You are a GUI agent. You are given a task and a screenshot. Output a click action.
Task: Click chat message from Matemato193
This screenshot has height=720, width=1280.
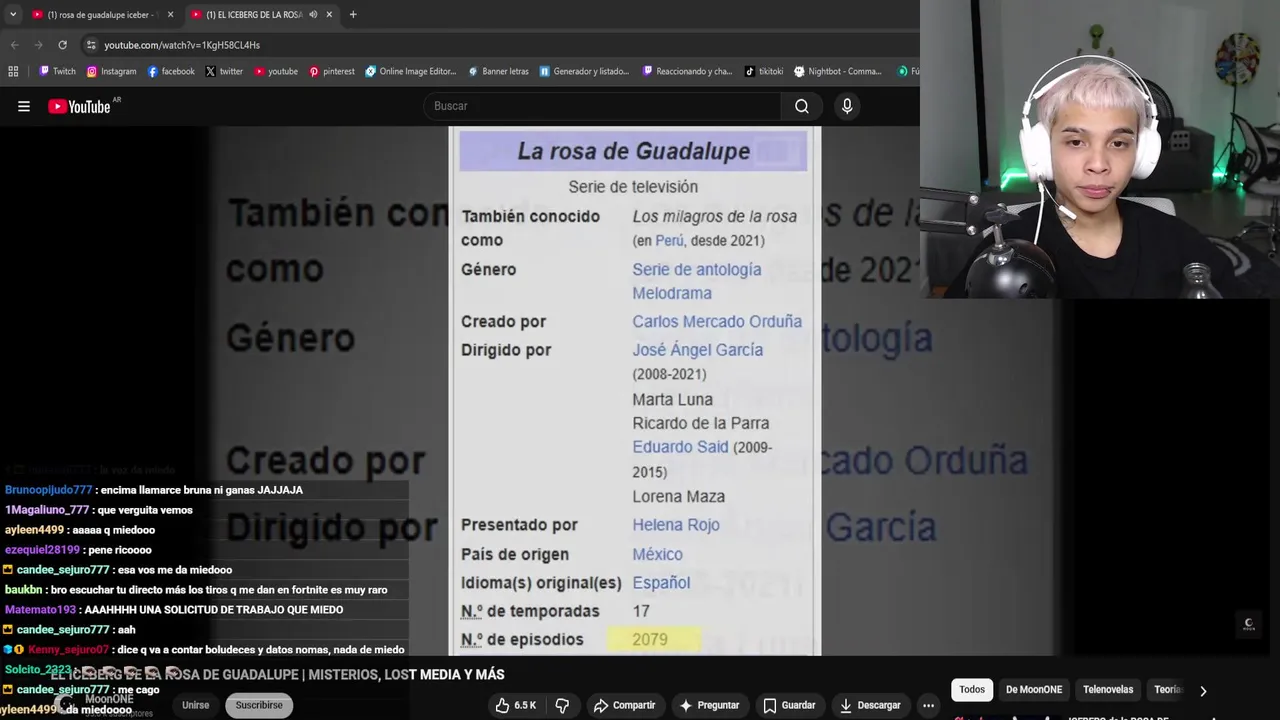coord(174,610)
